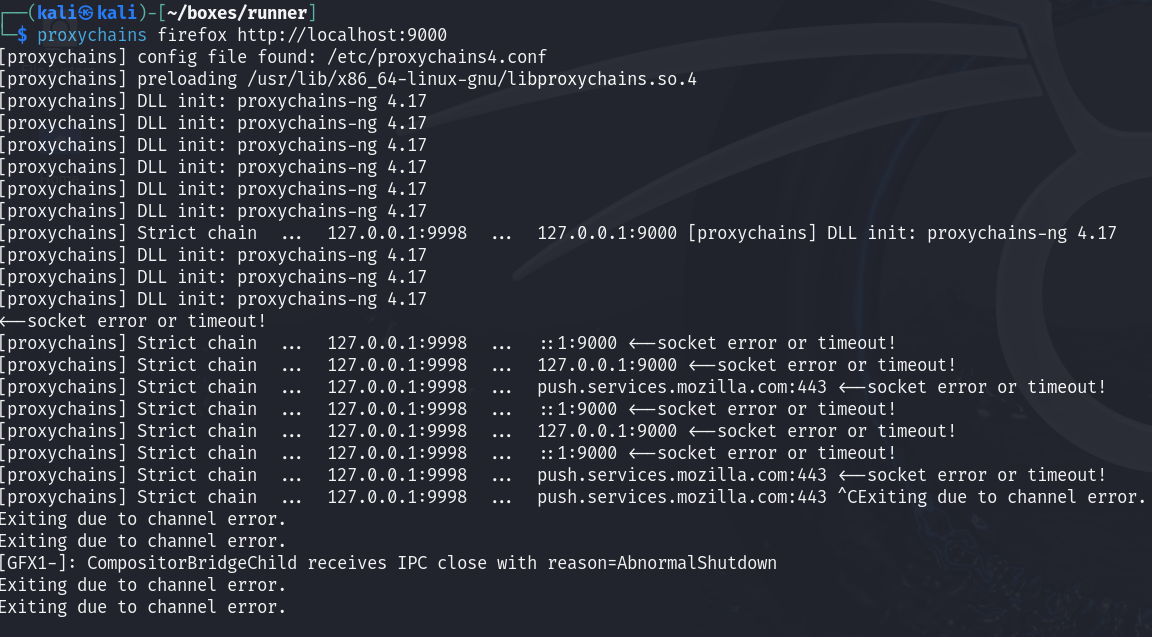Click the [GFX1-] log tag
The width and height of the screenshot is (1152, 637).
pos(37,563)
